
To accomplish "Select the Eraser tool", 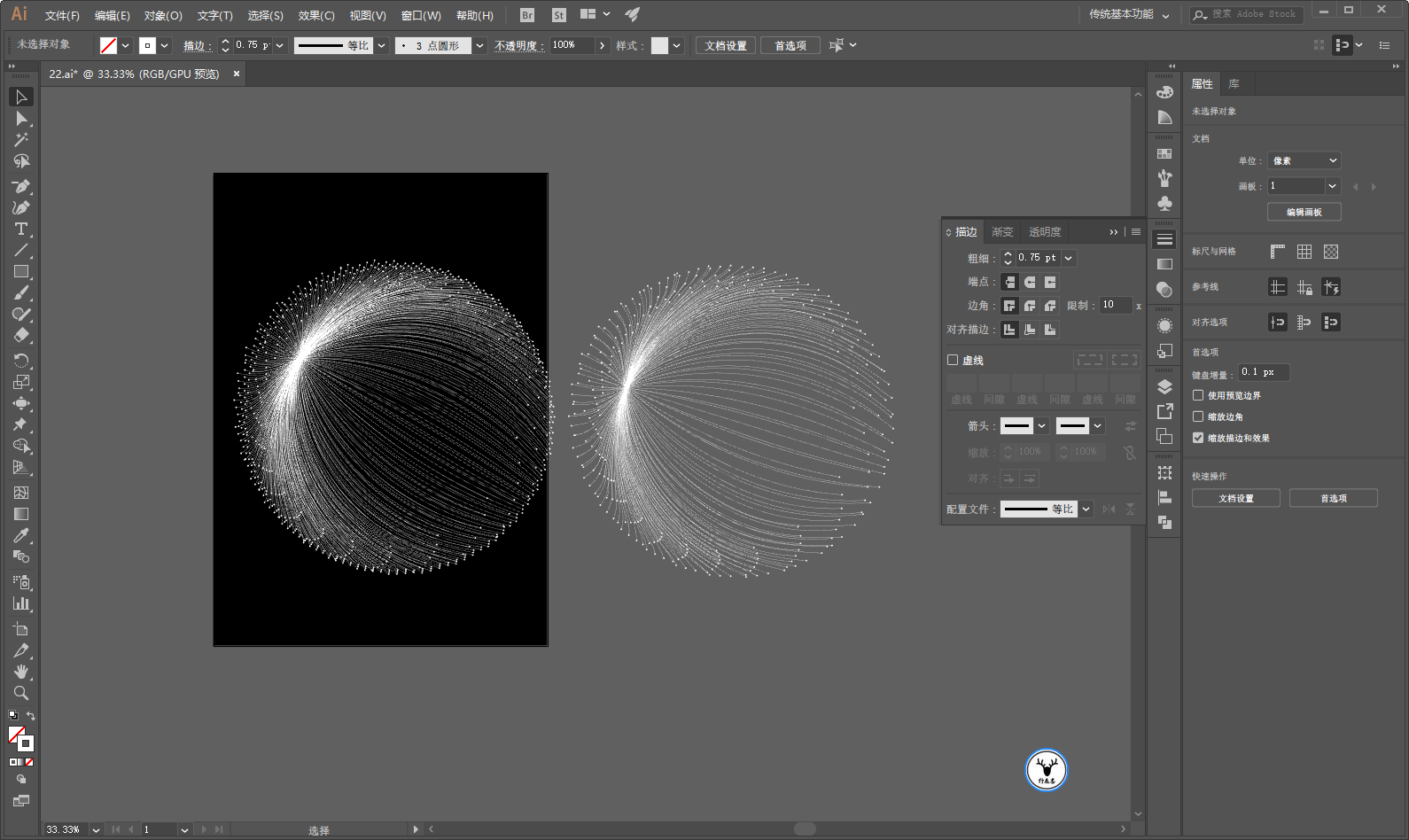I will 21,335.
